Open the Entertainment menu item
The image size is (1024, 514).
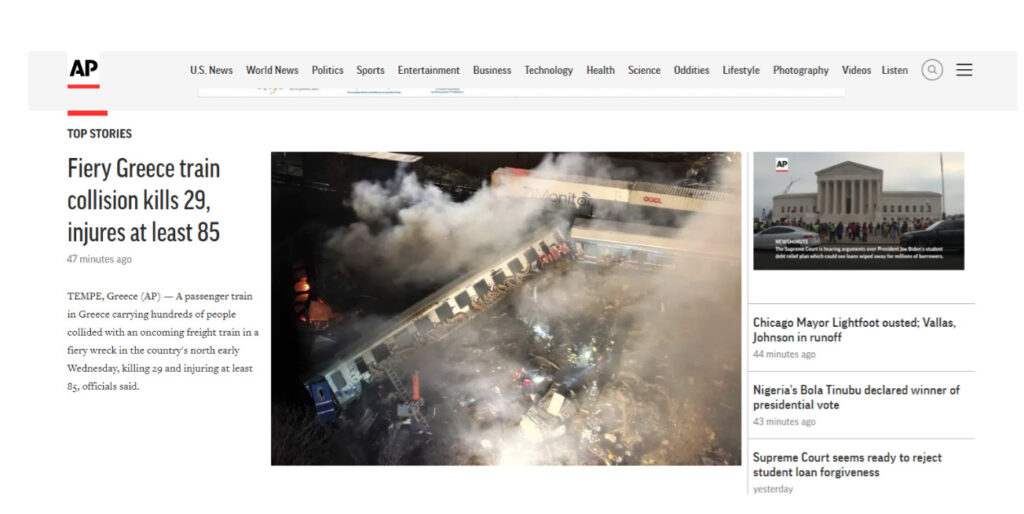[x=428, y=70]
